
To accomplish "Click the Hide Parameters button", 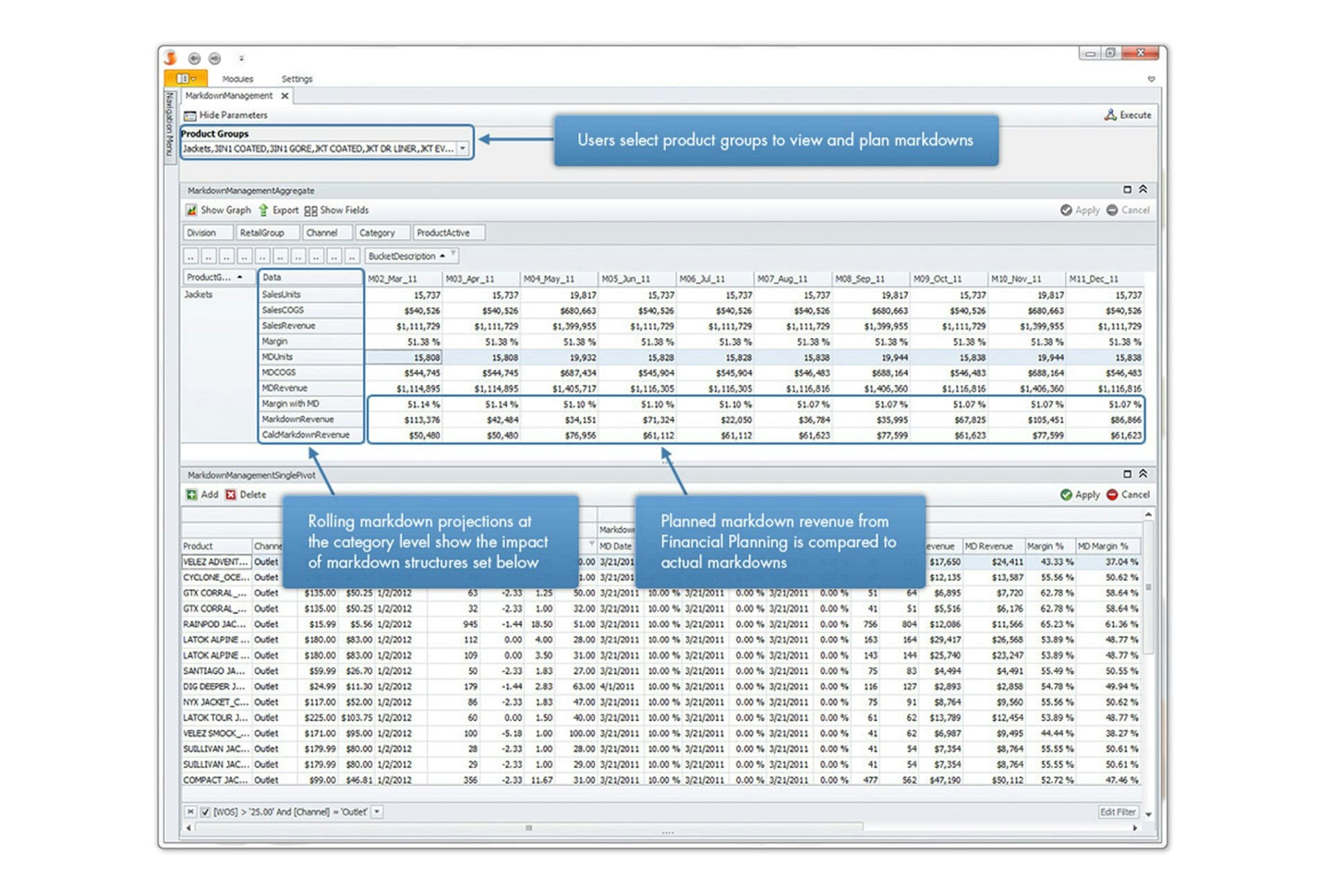I will click(226, 115).
